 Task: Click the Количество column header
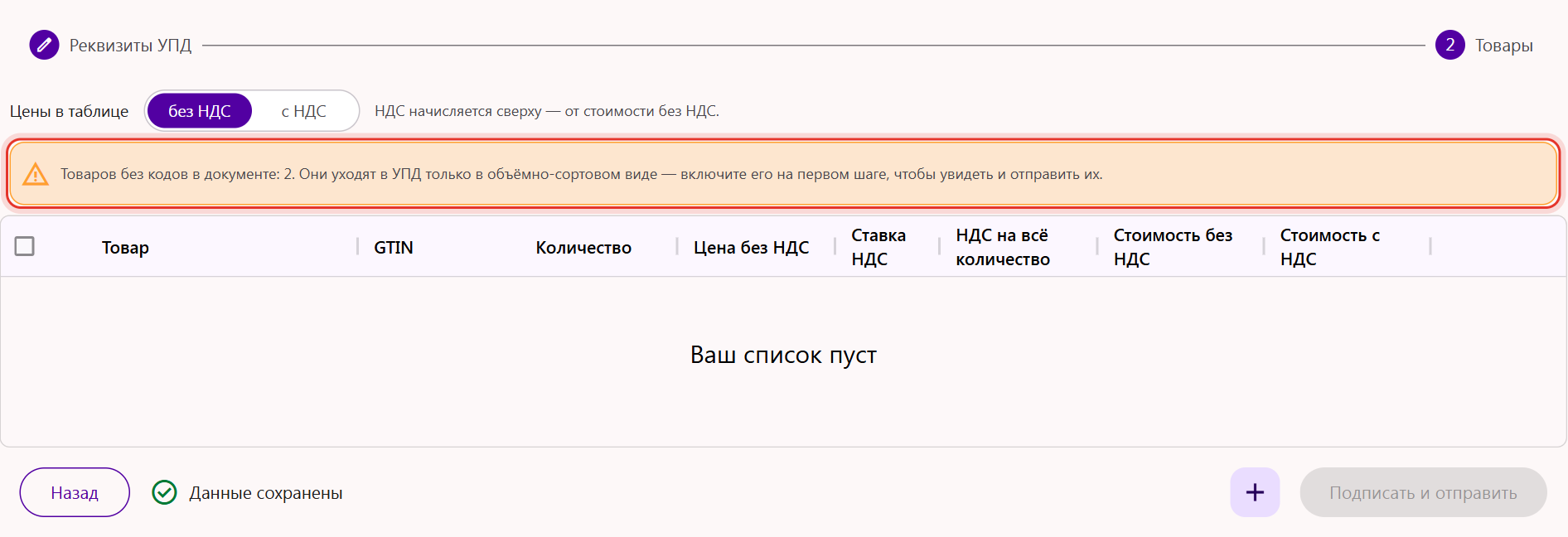pyautogui.click(x=583, y=248)
